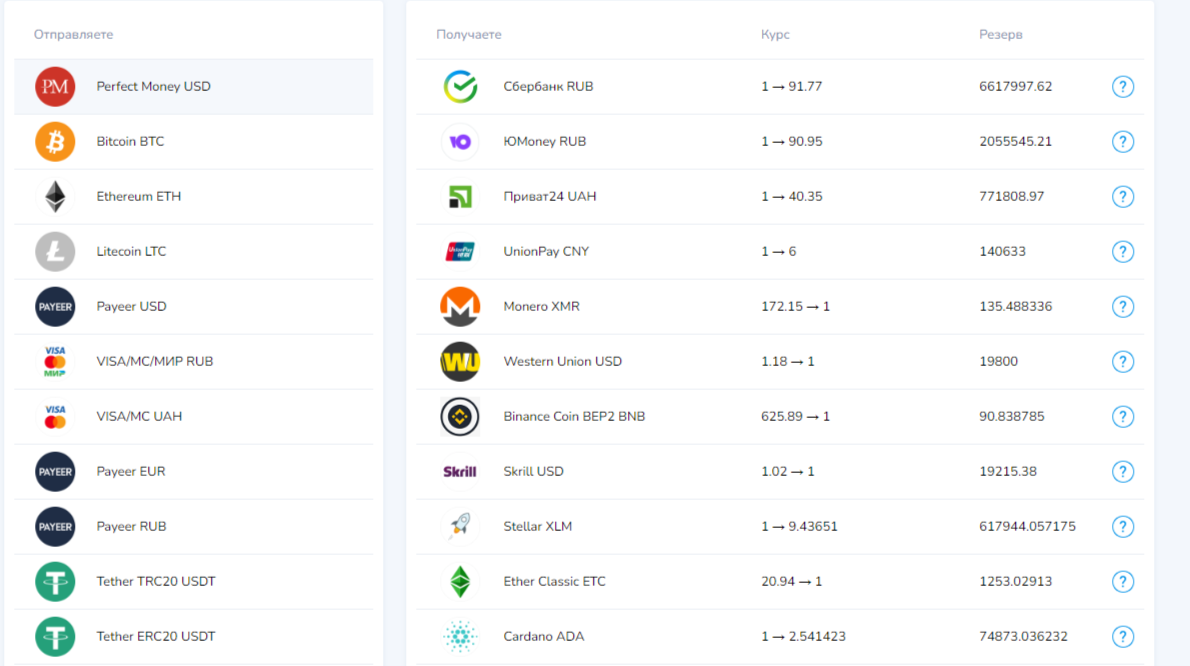
Task: Select Perfect Money USD as send currency
Action: pyautogui.click(x=194, y=86)
